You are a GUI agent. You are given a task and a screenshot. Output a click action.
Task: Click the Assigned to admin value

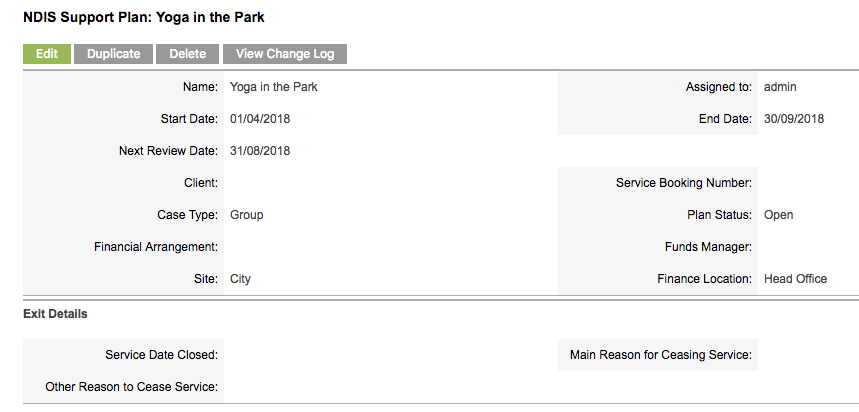tap(780, 87)
